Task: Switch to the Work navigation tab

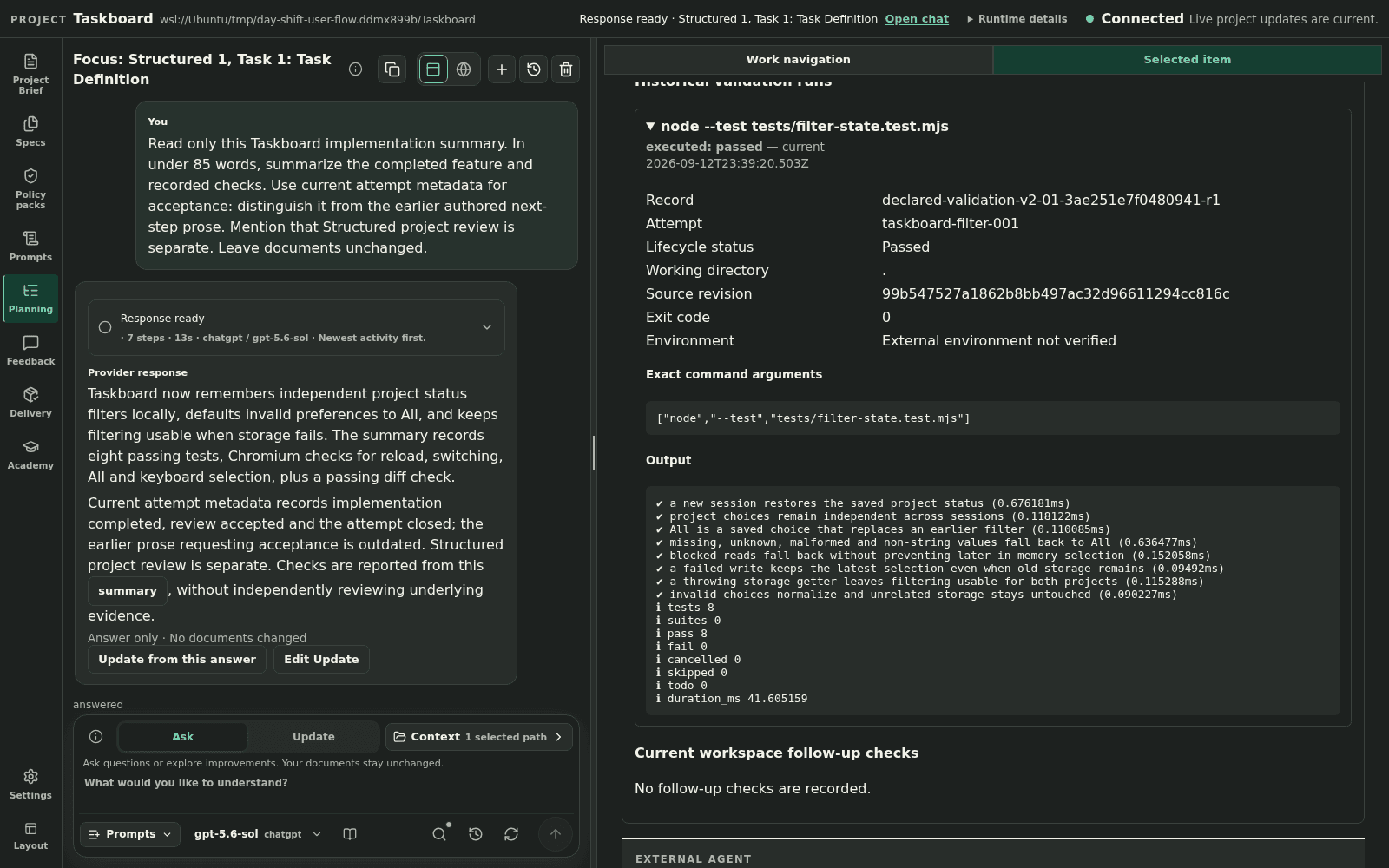Action: click(799, 60)
